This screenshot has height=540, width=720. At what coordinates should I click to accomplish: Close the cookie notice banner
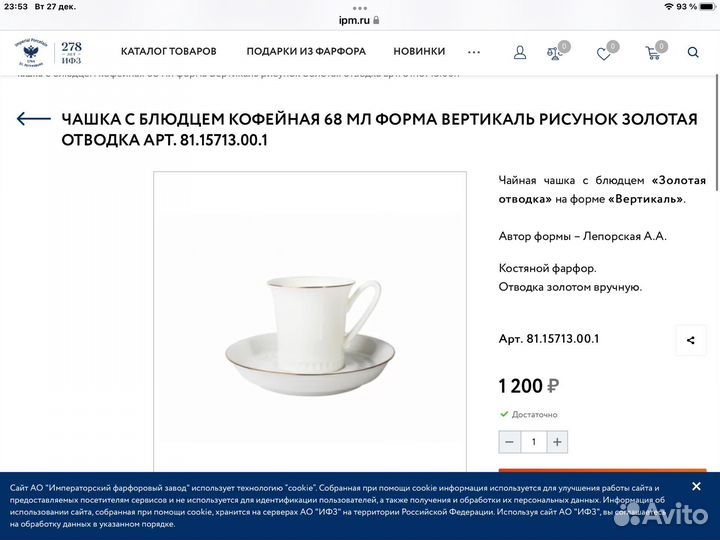click(x=696, y=486)
